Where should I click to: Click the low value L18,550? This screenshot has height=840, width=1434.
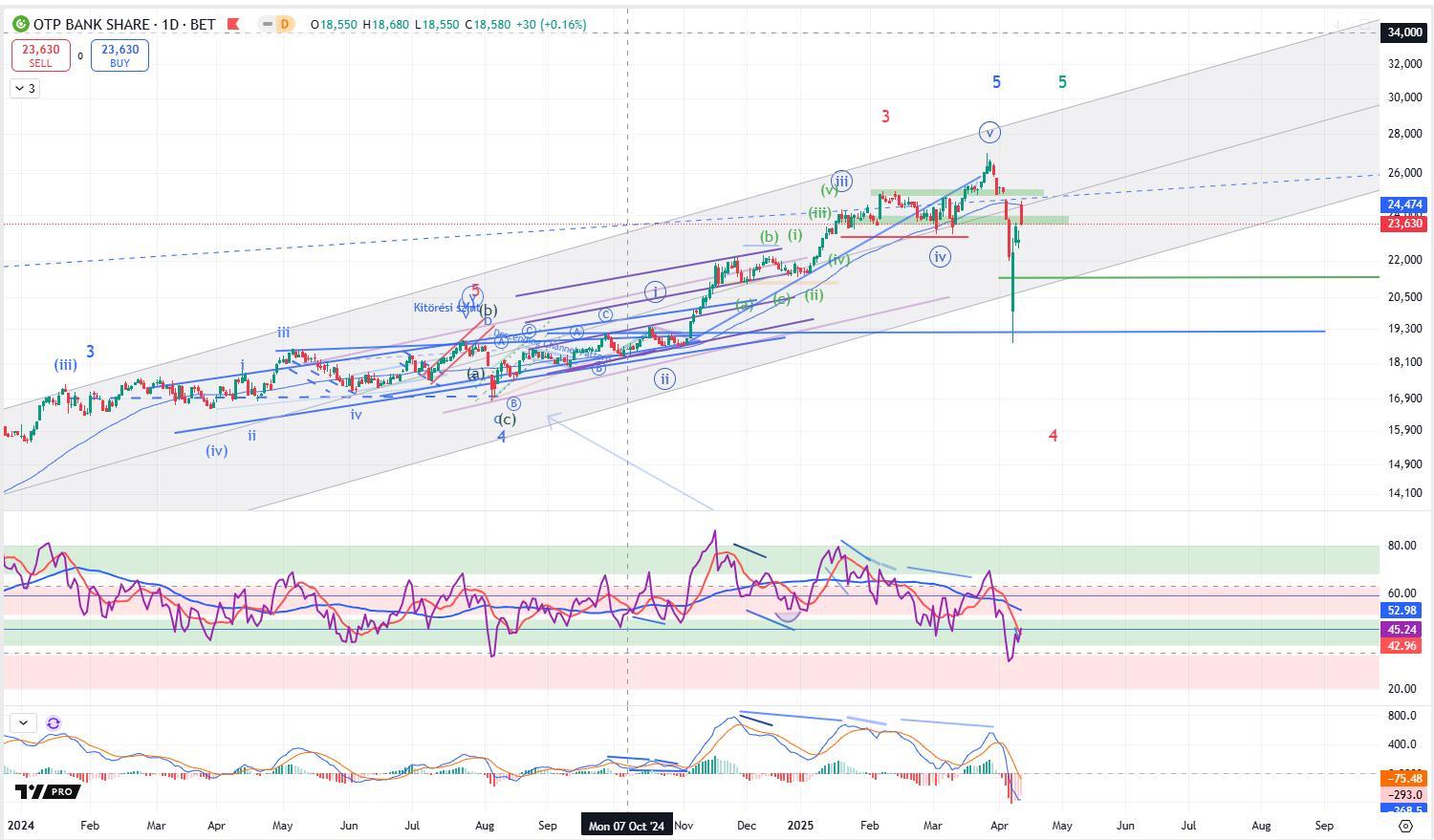point(437,24)
